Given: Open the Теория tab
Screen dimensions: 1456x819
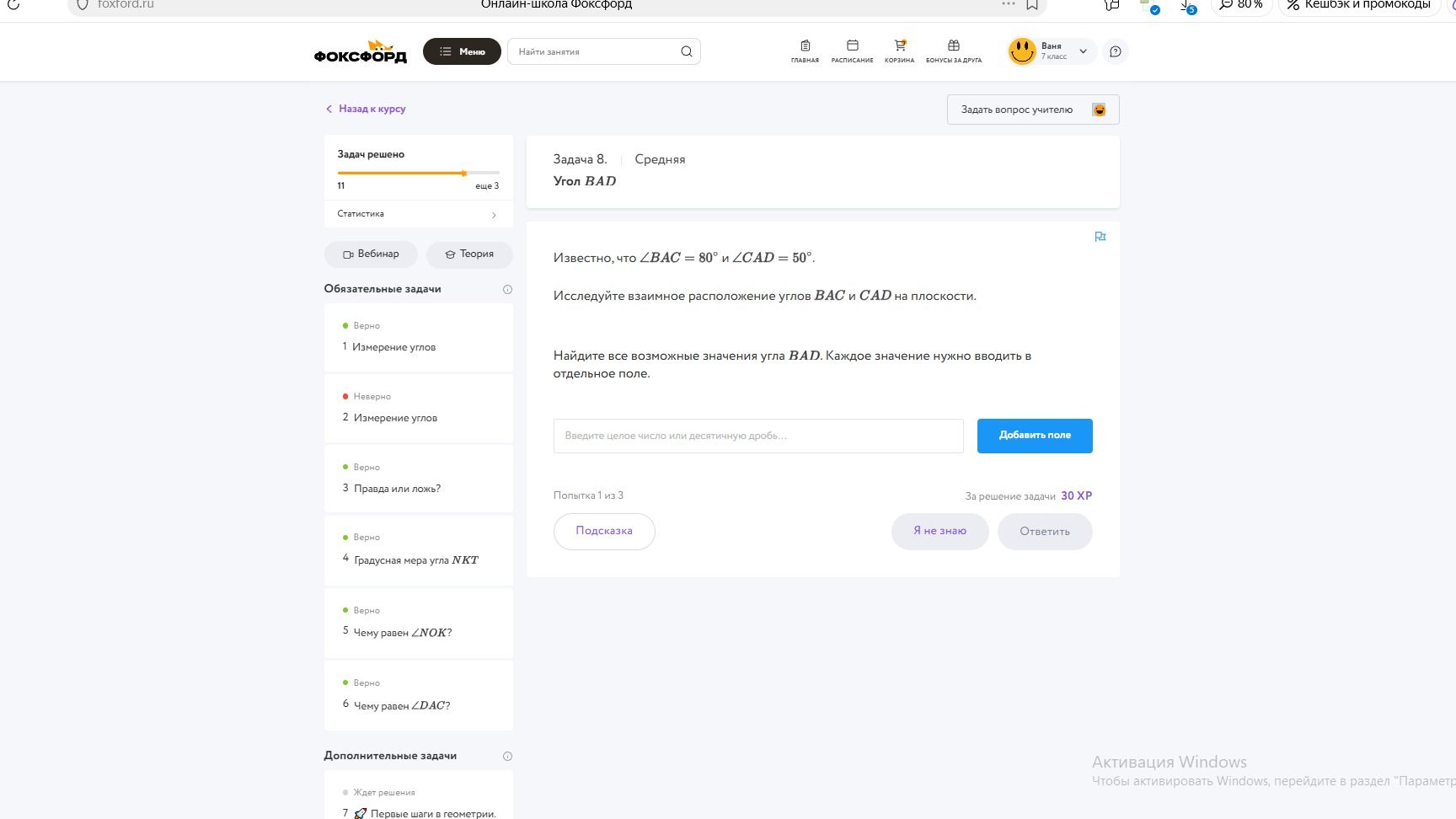Looking at the screenshot, I should [x=469, y=254].
